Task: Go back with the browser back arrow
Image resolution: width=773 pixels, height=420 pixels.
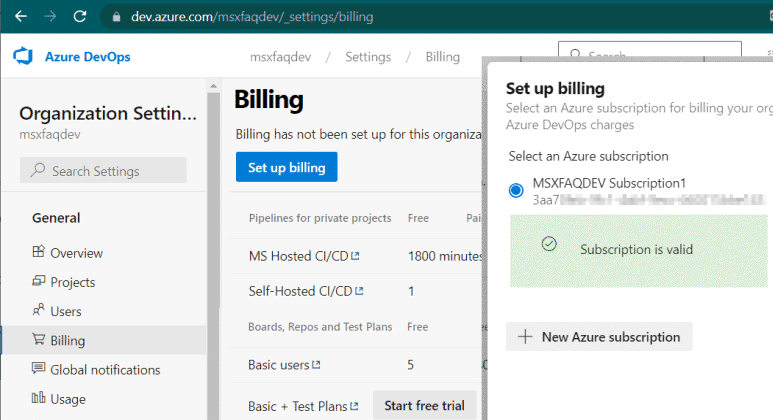Action: [x=21, y=16]
